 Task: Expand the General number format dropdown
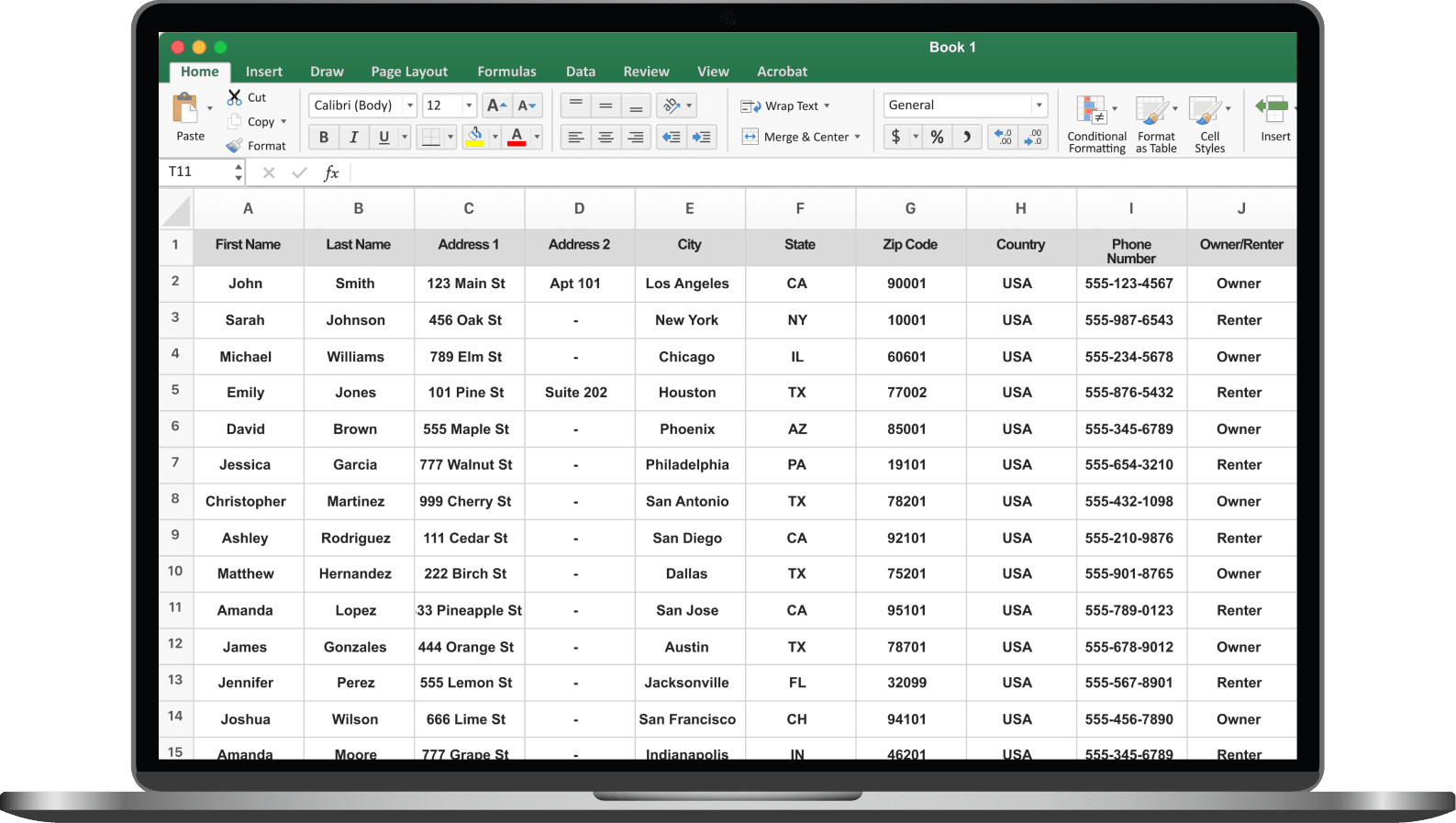[1039, 106]
